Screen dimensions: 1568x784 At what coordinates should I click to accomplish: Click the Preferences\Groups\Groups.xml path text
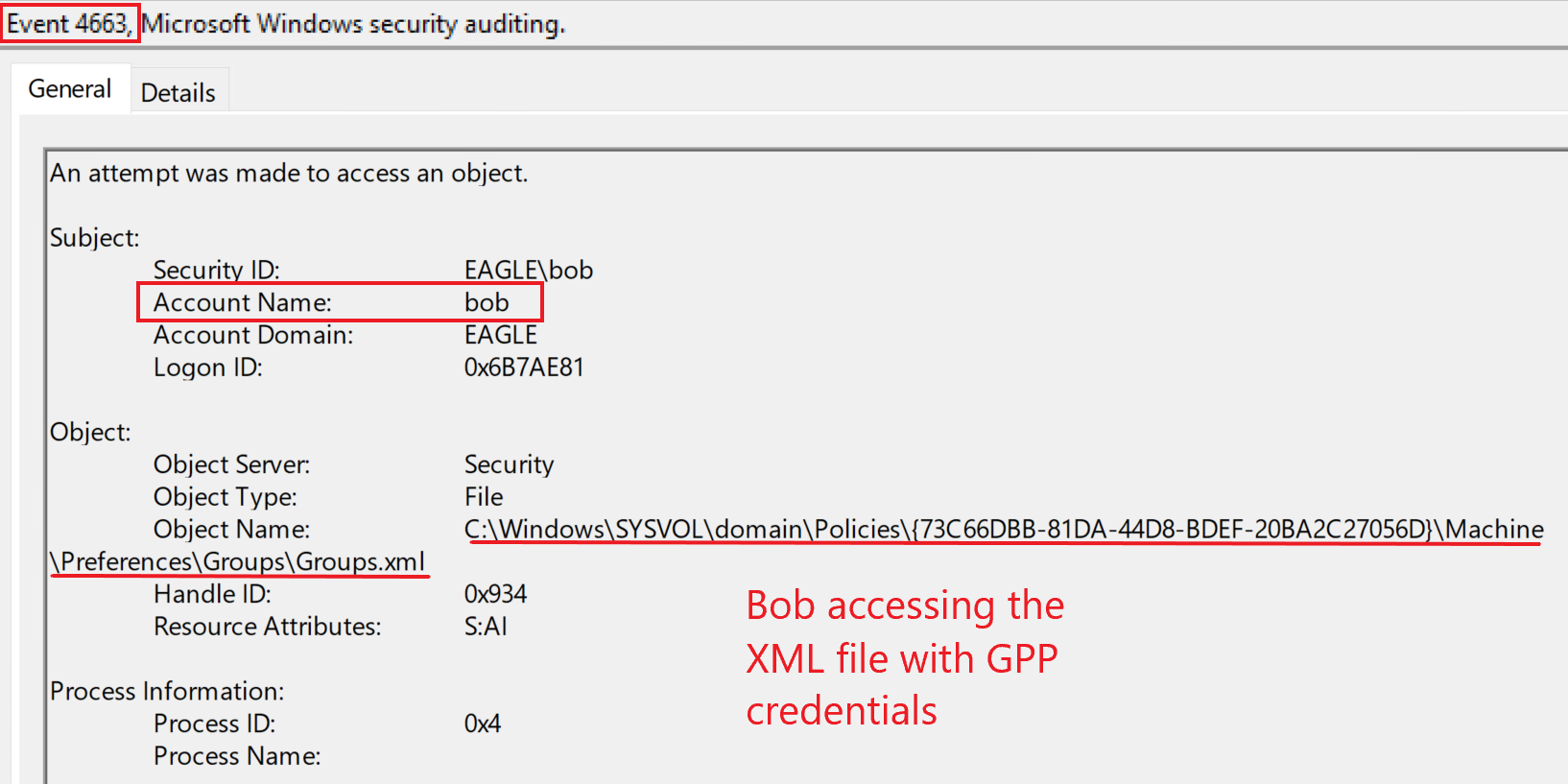tap(238, 561)
